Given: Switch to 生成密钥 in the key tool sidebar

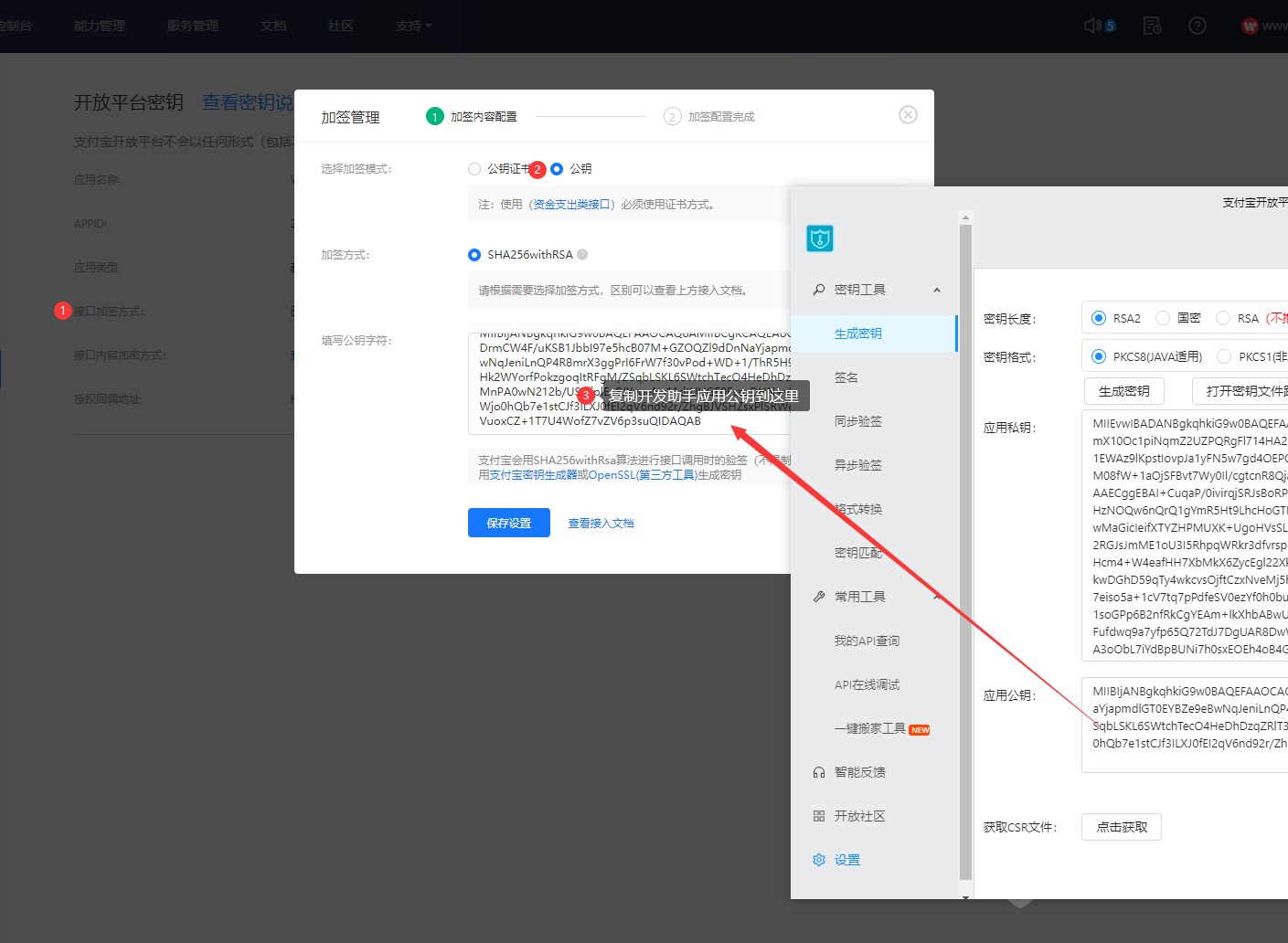Looking at the screenshot, I should [874, 334].
